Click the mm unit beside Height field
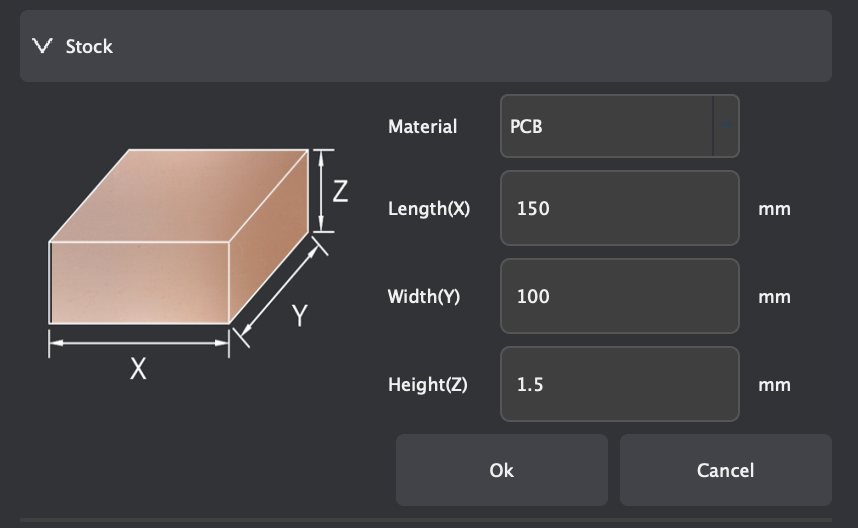Screen dimensions: 858x528 (x=774, y=385)
